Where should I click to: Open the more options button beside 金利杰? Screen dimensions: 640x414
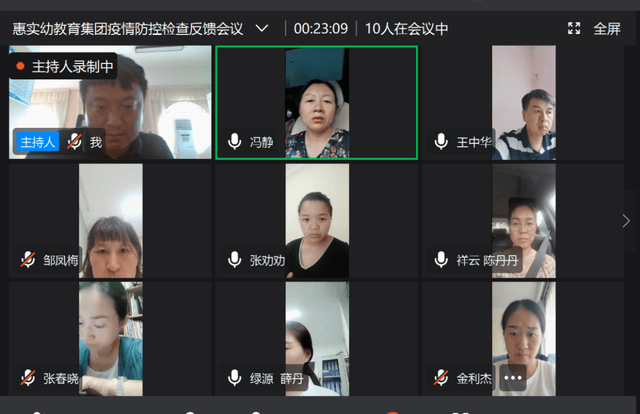[513, 378]
